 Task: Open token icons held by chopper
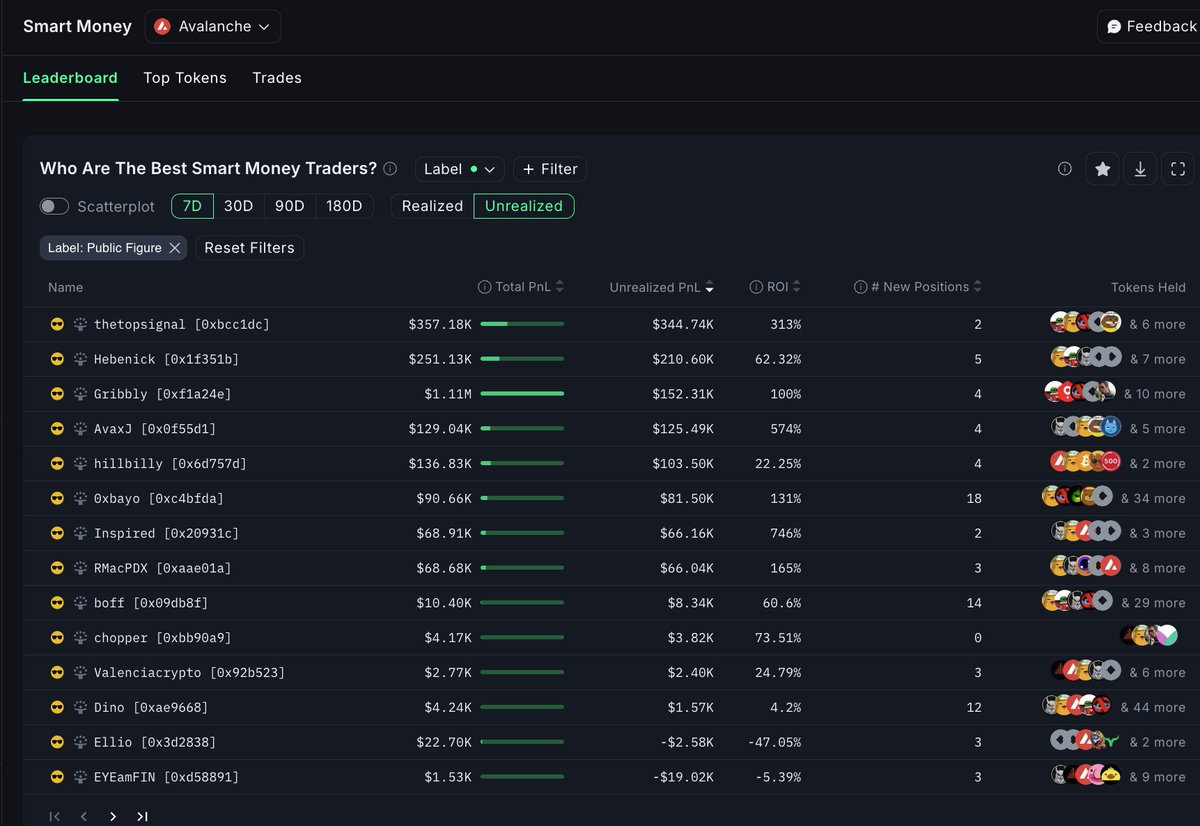click(x=1149, y=636)
